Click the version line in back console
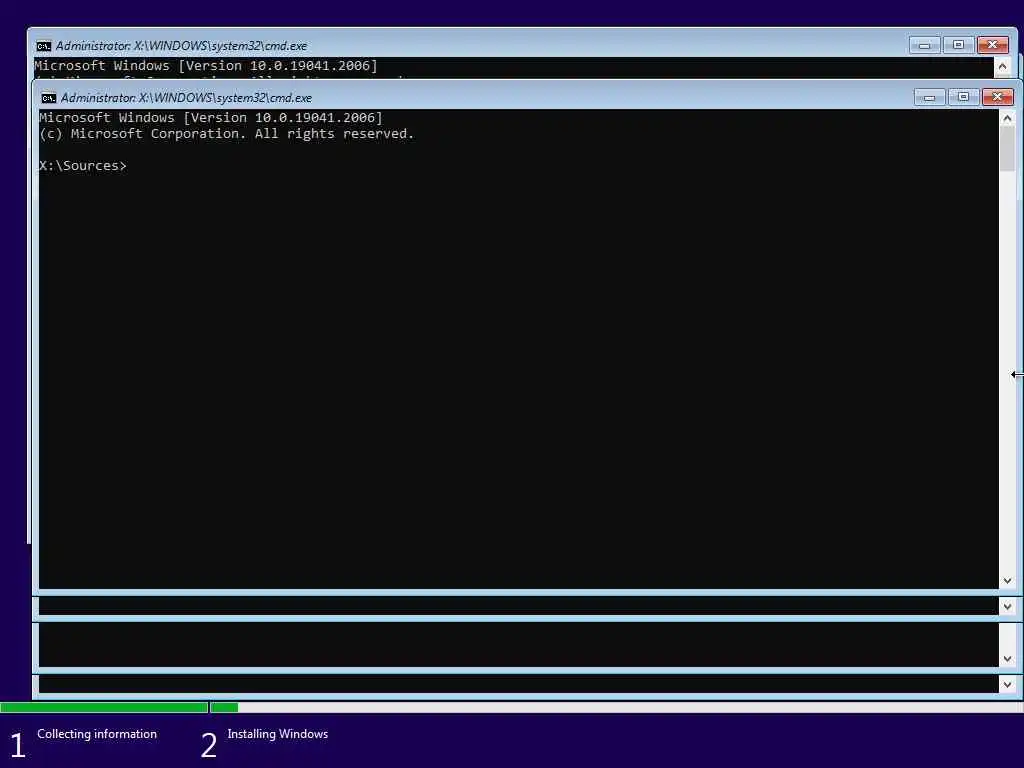 tap(206, 66)
